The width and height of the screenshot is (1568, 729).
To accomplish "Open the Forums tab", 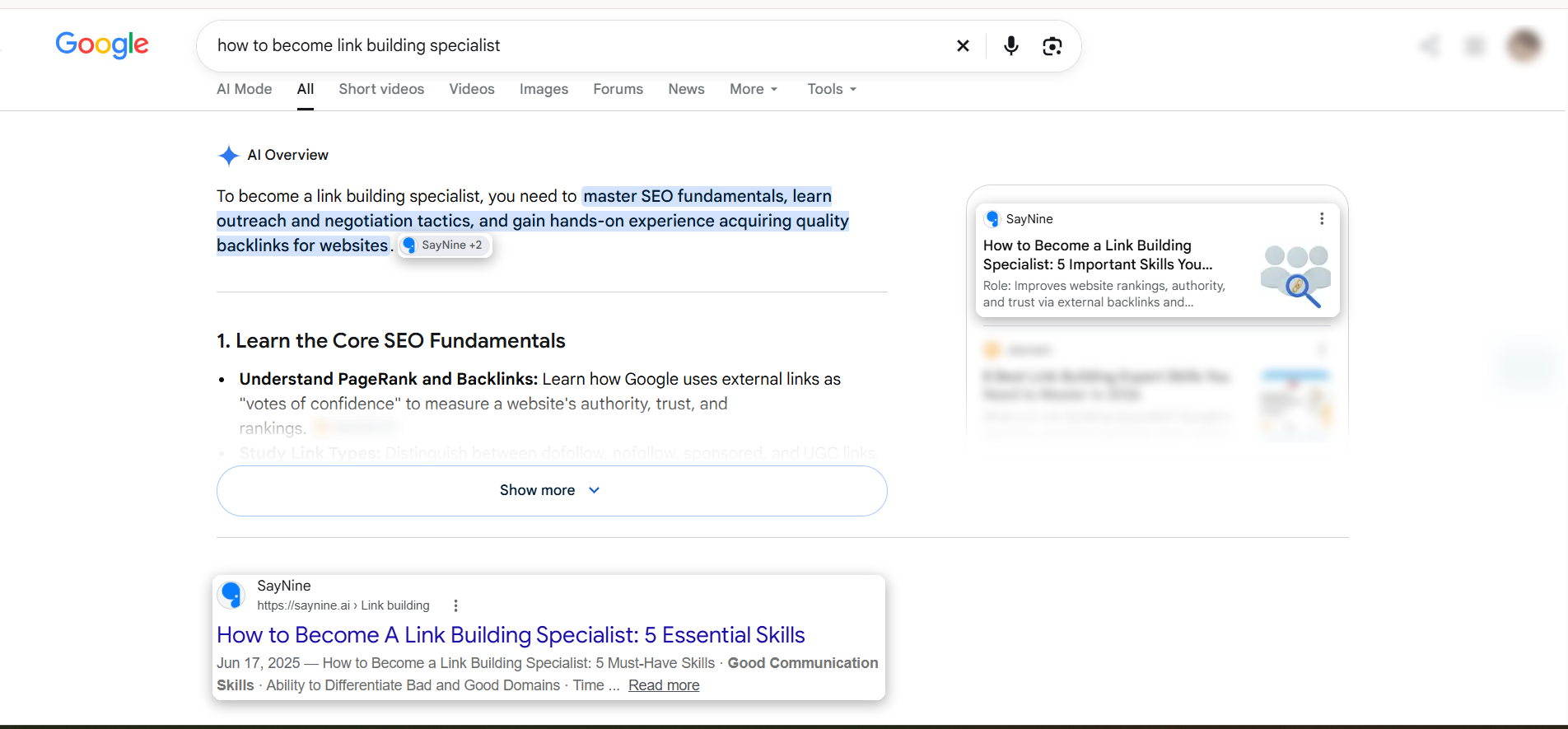I will (618, 89).
